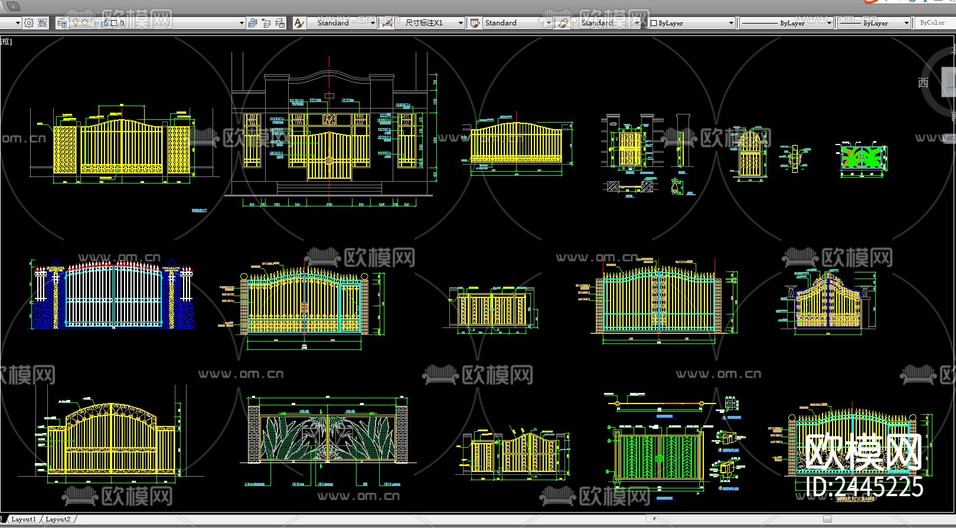Screen dimensions: 956x528
Task: Click Make Object's Layer Current icon
Action: (x=252, y=23)
